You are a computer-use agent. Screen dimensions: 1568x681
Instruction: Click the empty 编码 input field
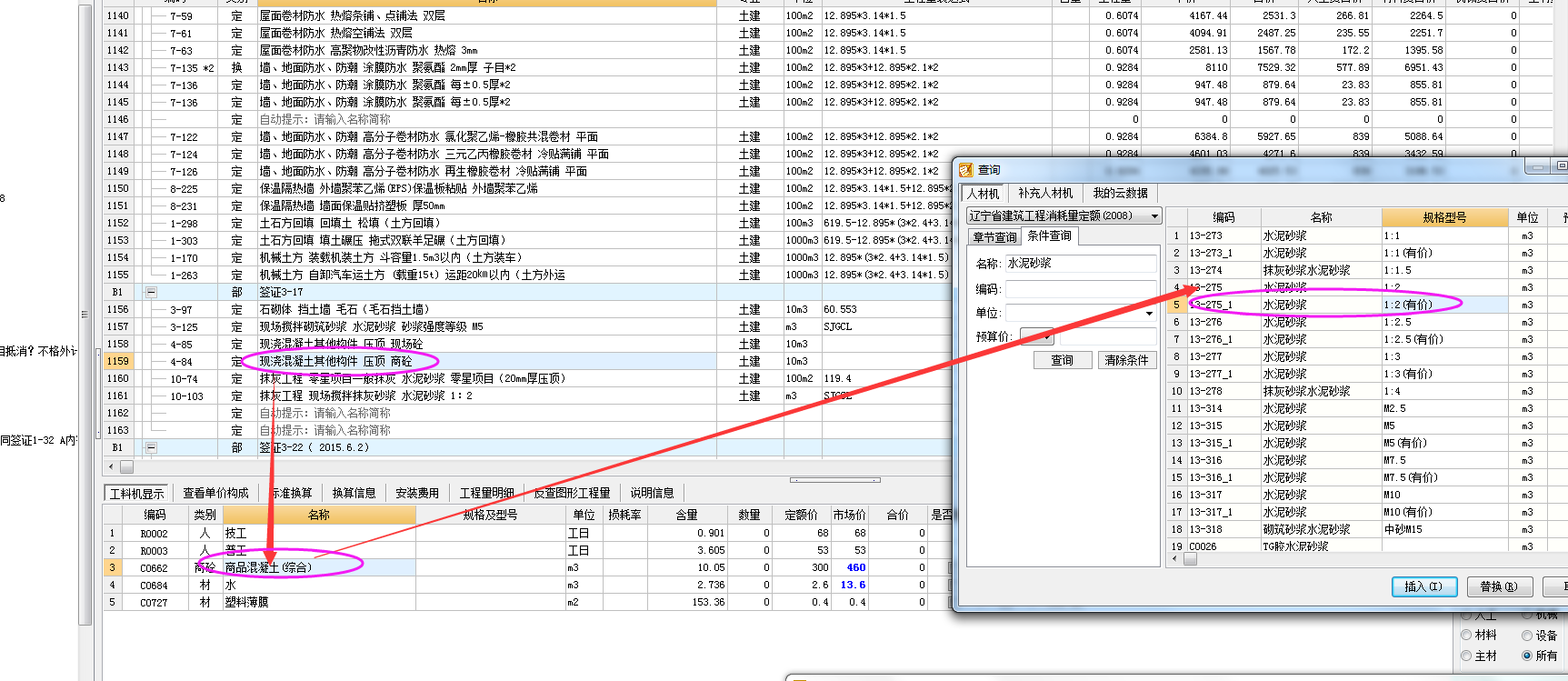[1080, 289]
